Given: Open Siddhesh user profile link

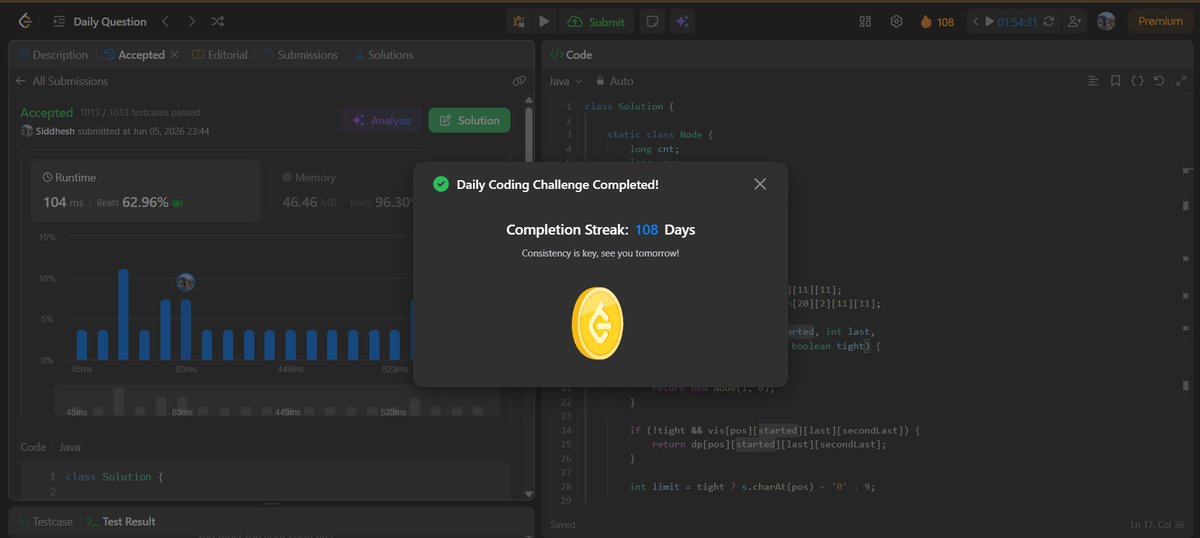Looking at the screenshot, I should point(56,131).
